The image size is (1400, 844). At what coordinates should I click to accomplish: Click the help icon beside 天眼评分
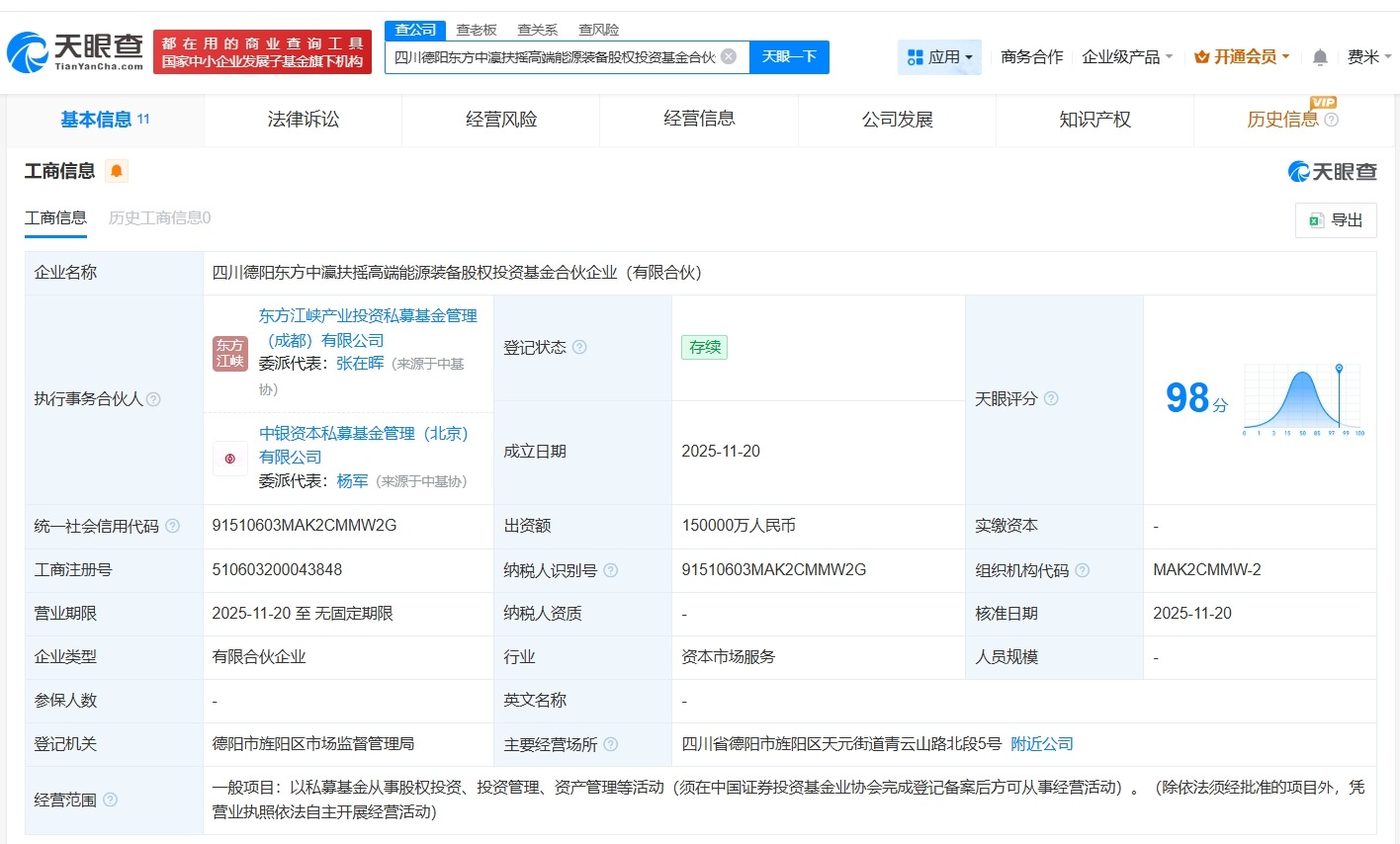click(1051, 398)
